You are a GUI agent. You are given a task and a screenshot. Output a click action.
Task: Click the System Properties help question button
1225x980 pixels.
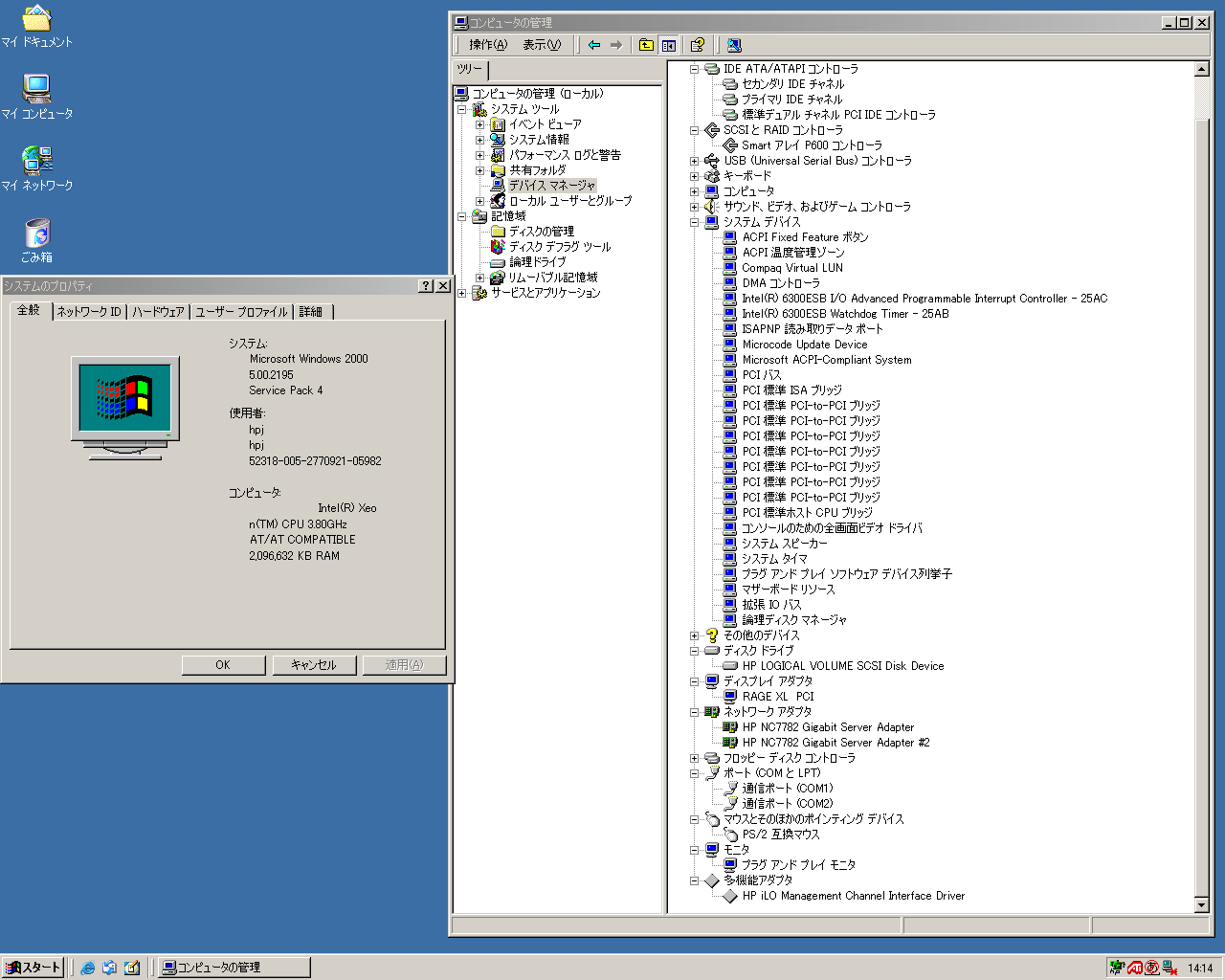(x=426, y=286)
